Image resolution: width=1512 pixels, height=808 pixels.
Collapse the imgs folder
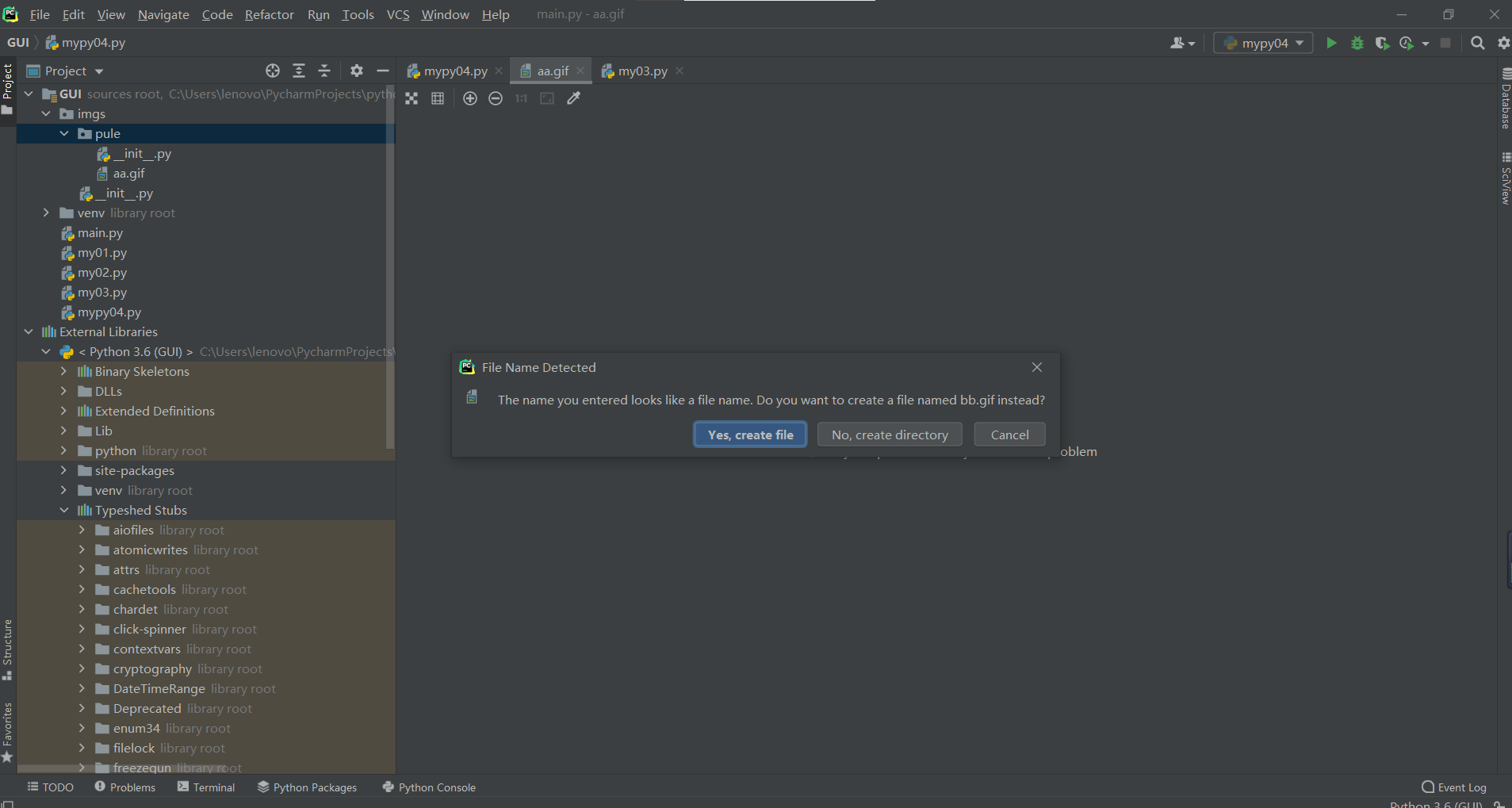click(x=47, y=113)
